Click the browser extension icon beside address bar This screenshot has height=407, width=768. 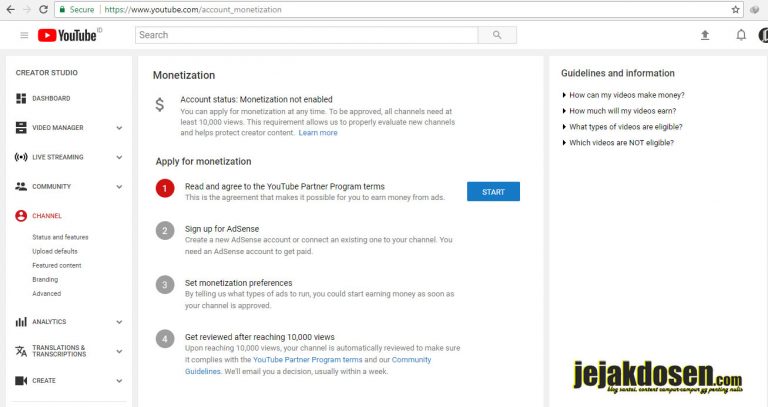[755, 9]
